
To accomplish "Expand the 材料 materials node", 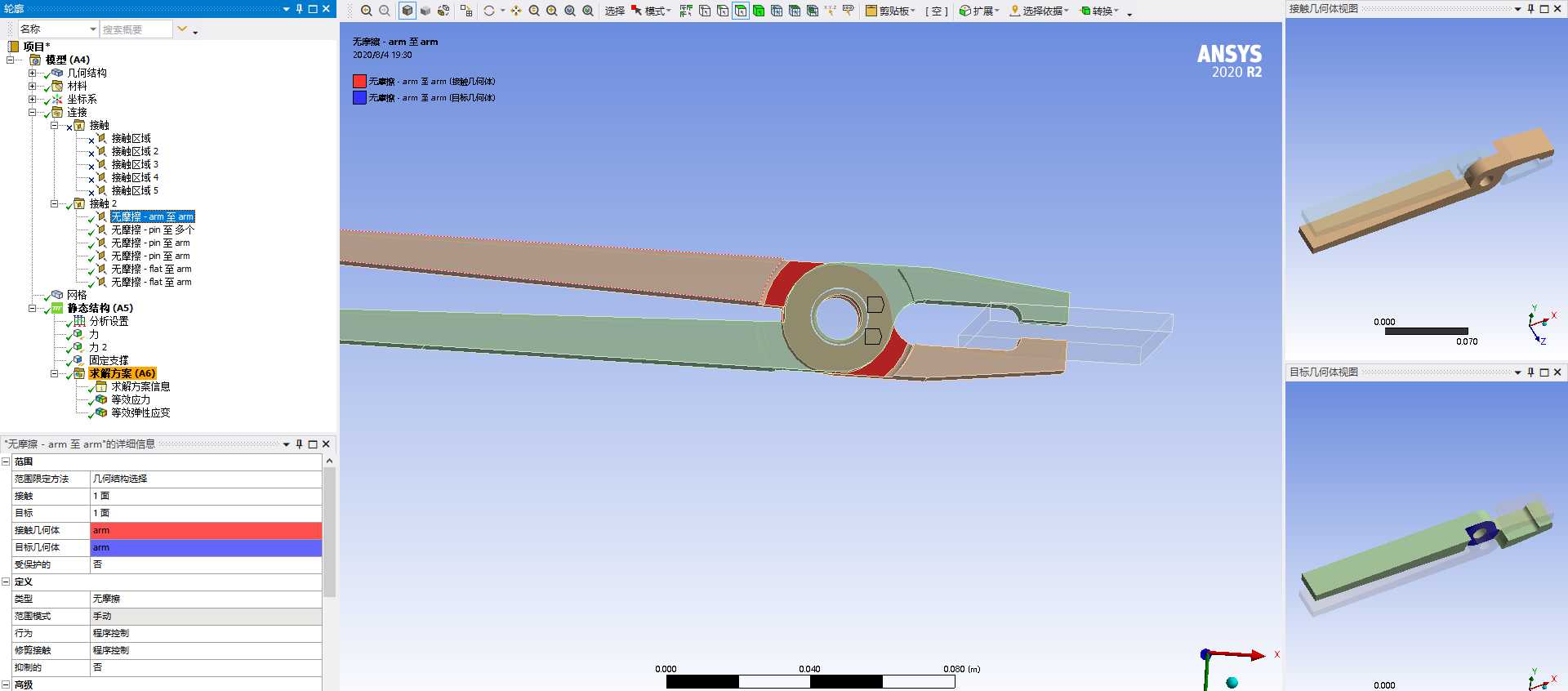I will pyautogui.click(x=32, y=86).
